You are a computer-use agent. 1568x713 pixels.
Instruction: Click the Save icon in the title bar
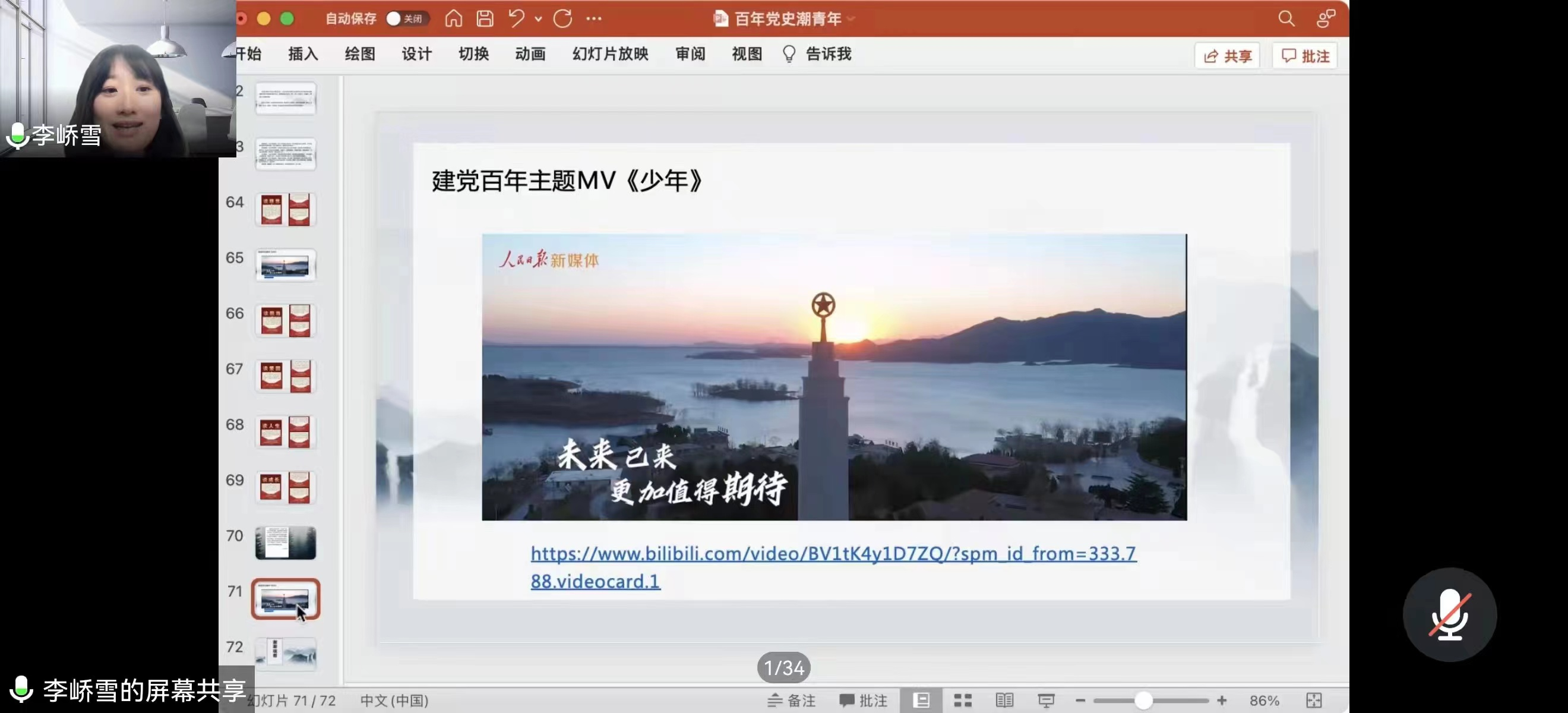pyautogui.click(x=484, y=19)
